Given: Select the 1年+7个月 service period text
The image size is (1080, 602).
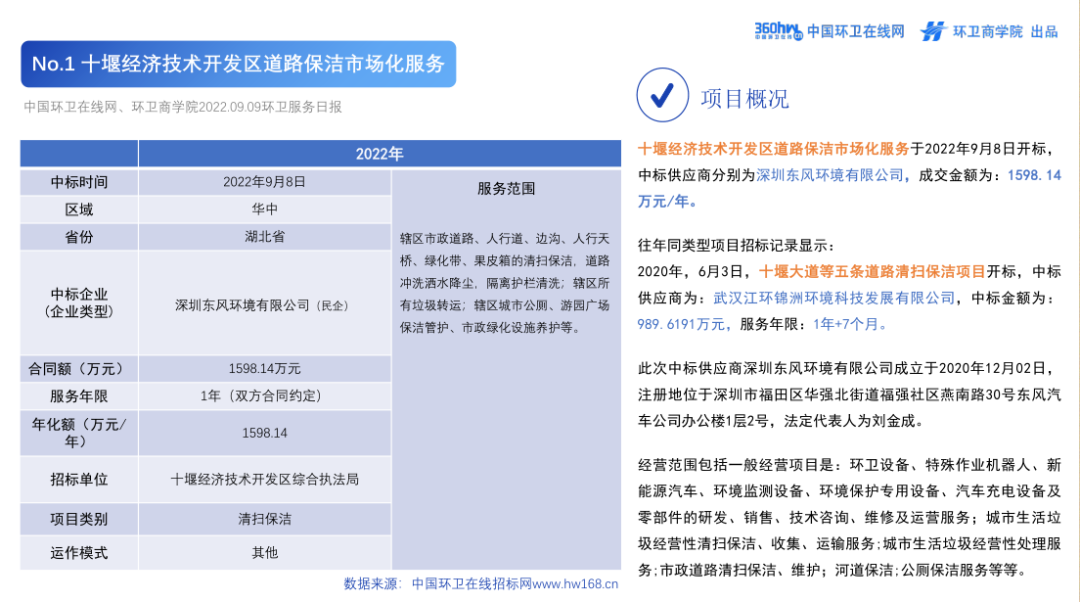Looking at the screenshot, I should point(847,324).
